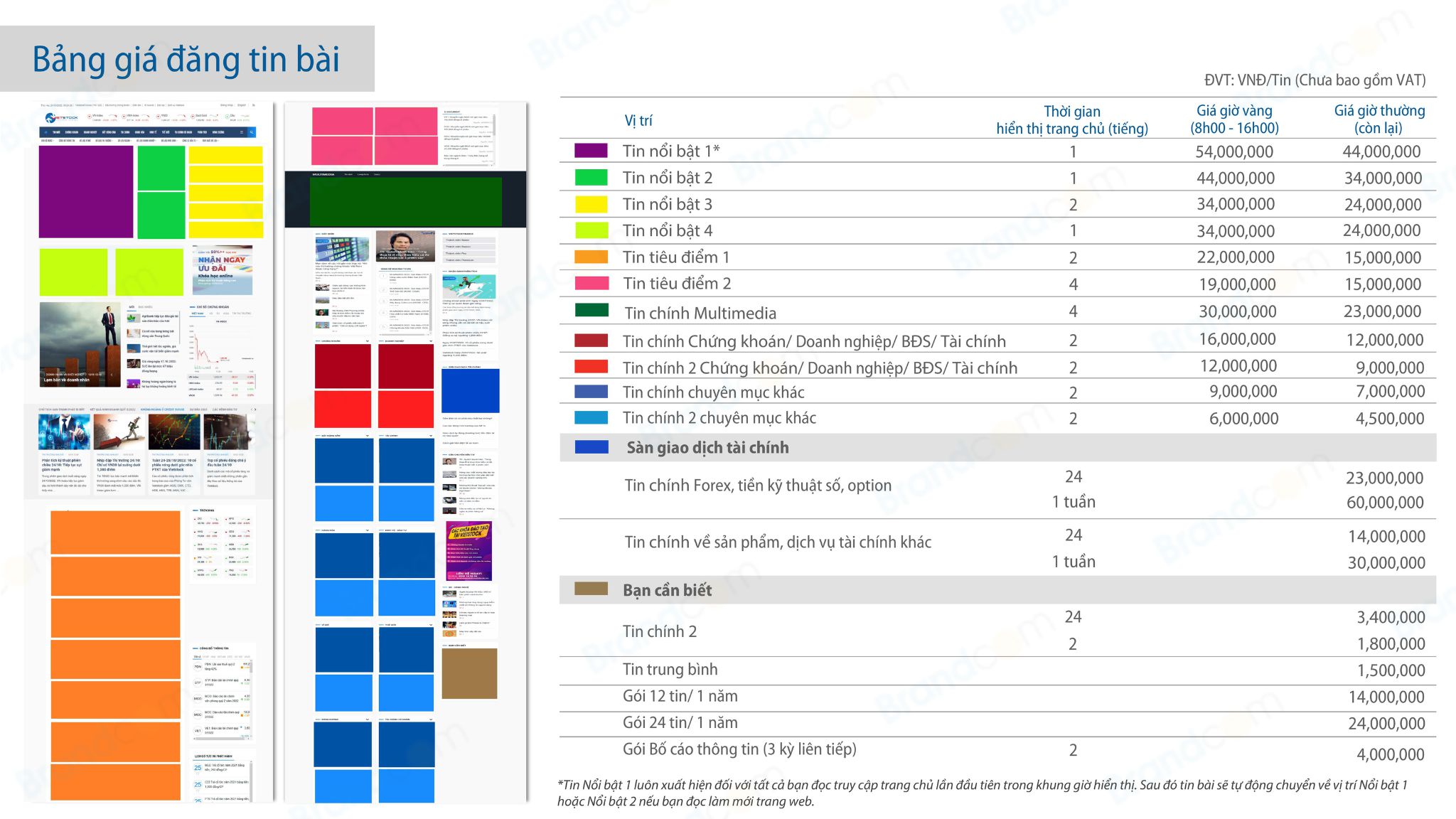Click the 'Sàn giao dịch tài chính' section heading
Viewport: 1456px width, 819px height.
click(707, 447)
